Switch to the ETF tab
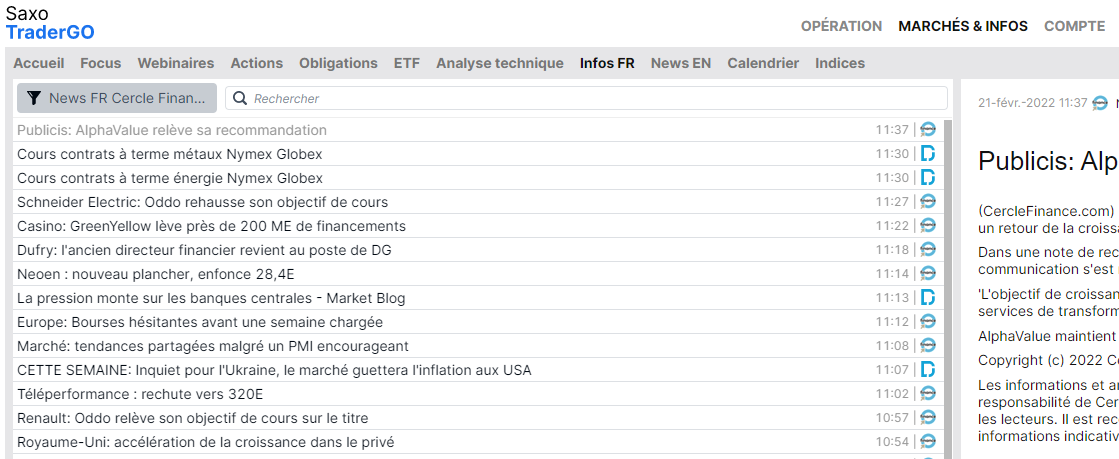1119x459 pixels. click(x=407, y=63)
